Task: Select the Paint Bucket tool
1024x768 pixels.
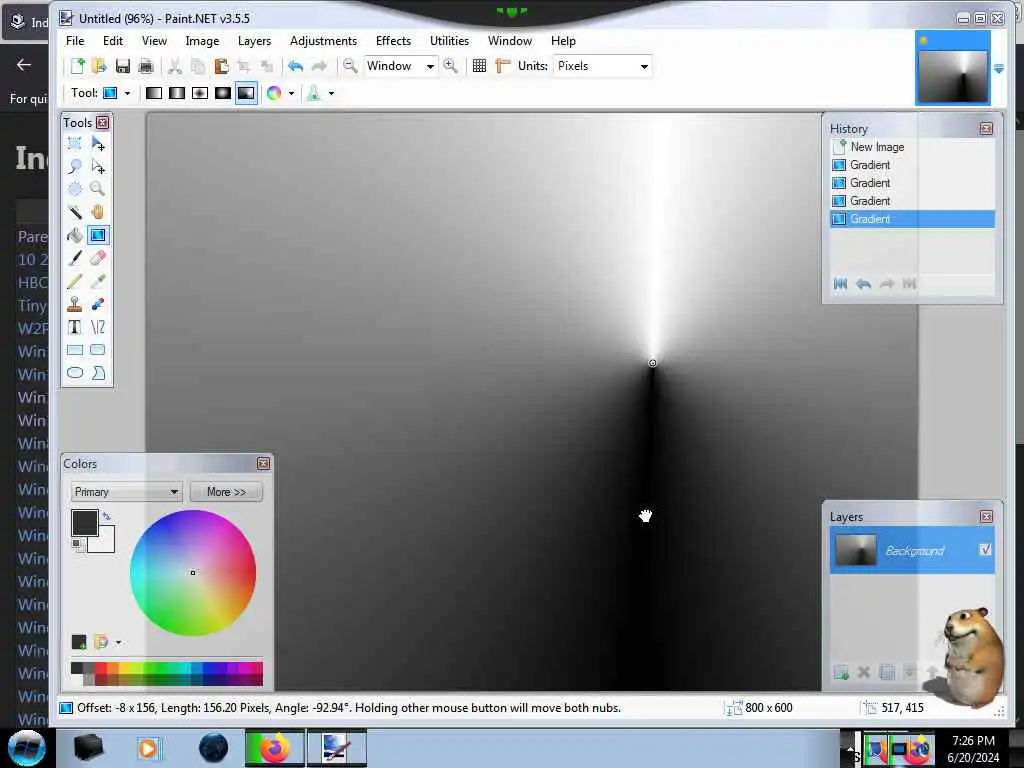Action: click(x=74, y=235)
